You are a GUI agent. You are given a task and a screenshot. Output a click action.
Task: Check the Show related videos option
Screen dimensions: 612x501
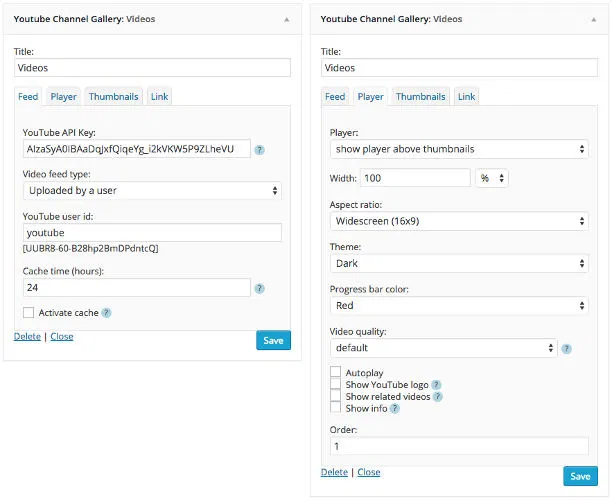[x=336, y=397]
